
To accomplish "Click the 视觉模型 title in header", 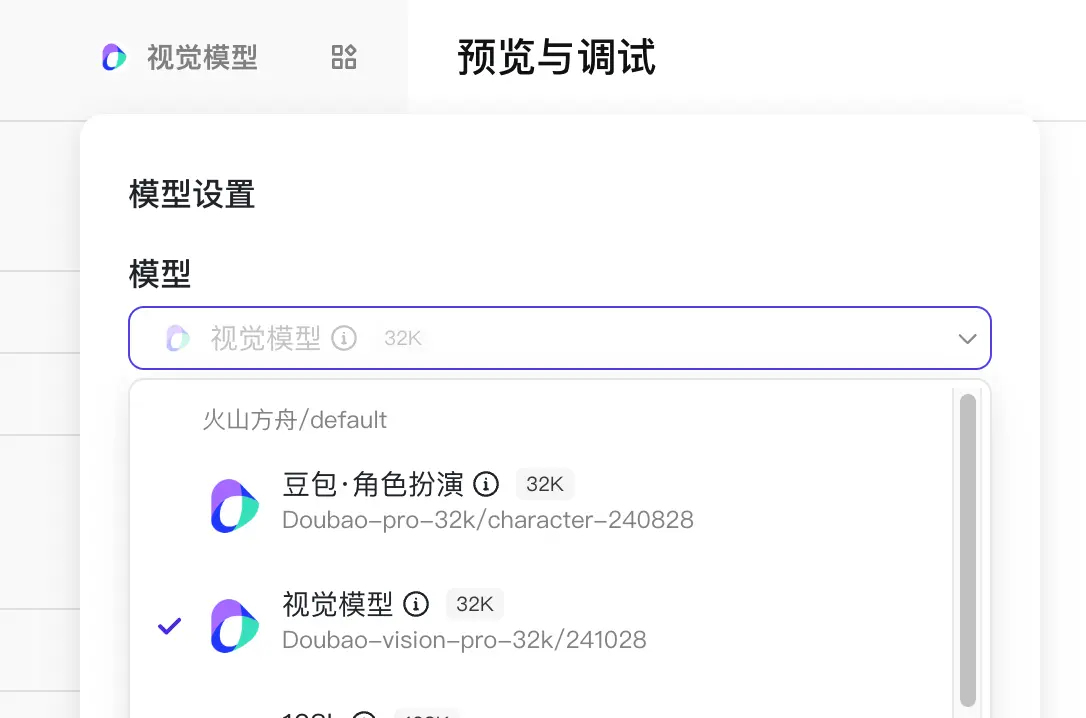I will 202,57.
